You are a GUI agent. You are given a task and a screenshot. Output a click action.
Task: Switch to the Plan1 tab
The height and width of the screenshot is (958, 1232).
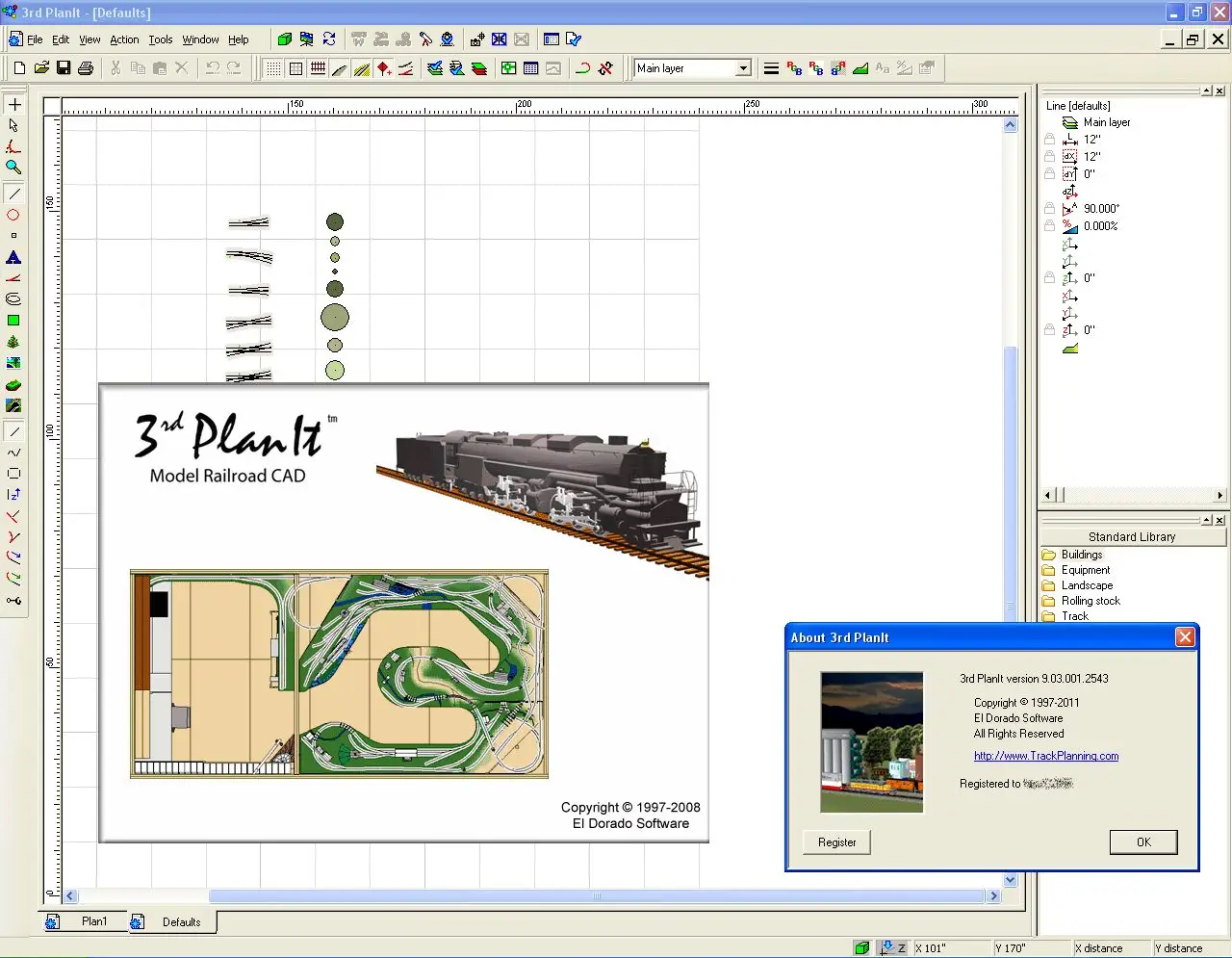(x=85, y=921)
